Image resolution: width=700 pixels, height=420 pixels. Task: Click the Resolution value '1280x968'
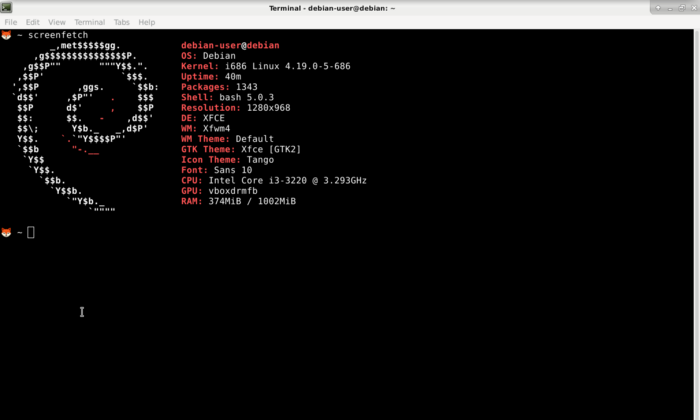point(268,108)
